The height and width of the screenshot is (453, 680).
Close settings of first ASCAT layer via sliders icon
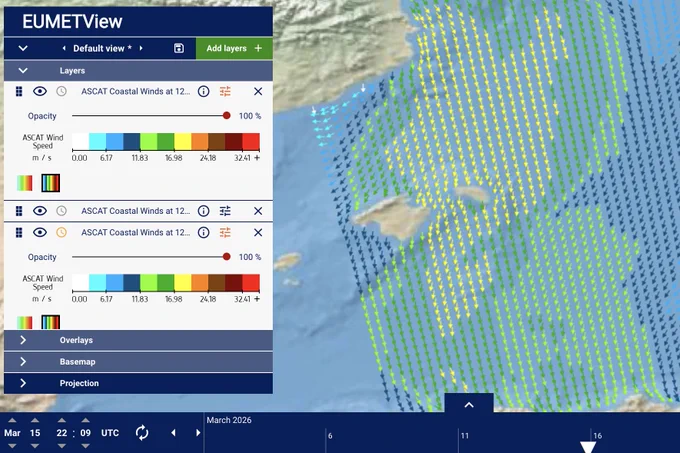tap(225, 91)
